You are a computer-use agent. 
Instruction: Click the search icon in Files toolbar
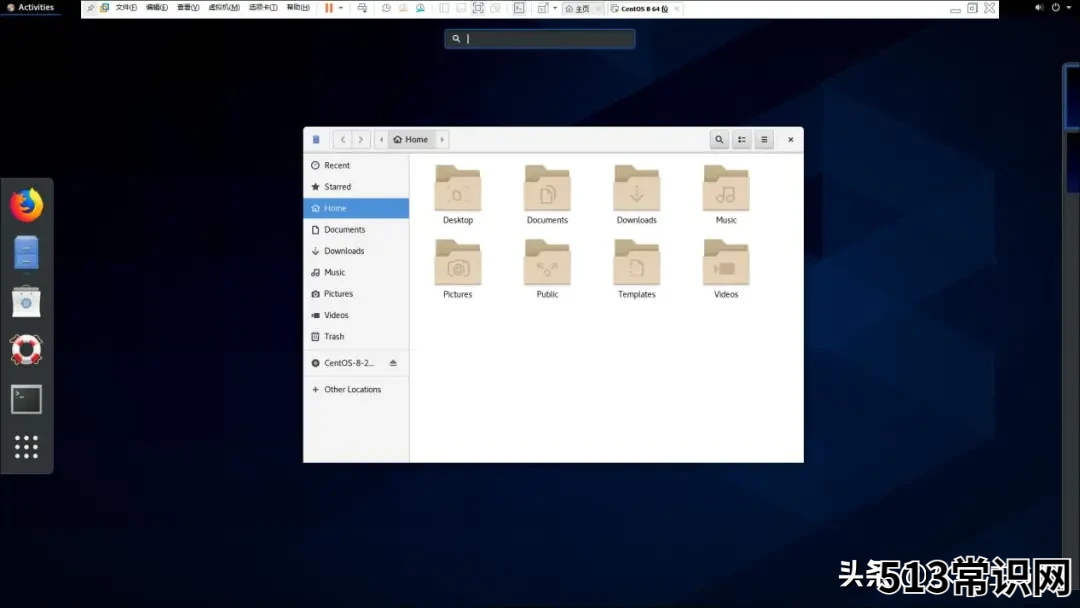tap(719, 140)
